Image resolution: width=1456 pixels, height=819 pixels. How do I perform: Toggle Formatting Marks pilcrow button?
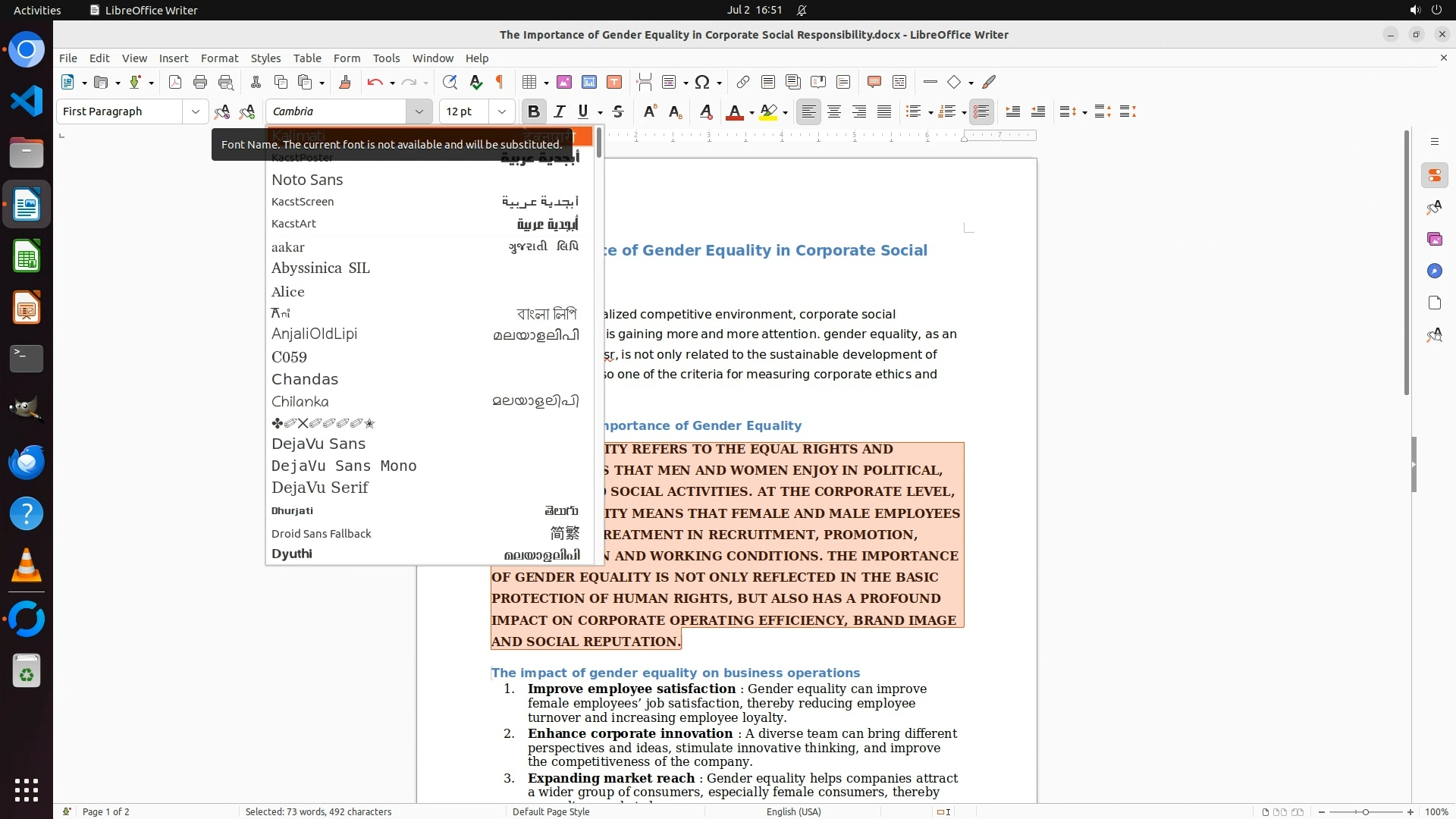pos(500,82)
